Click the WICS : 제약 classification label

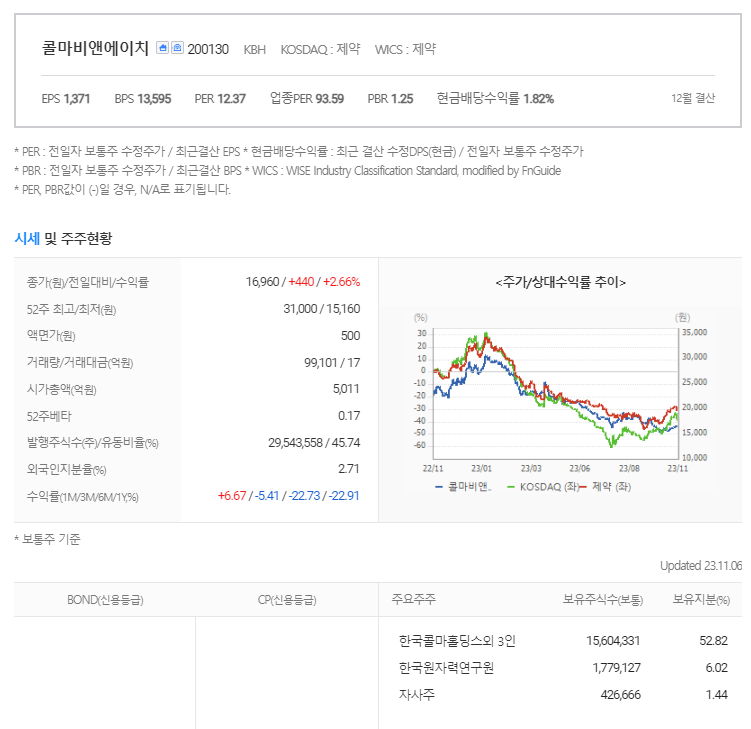pos(405,49)
